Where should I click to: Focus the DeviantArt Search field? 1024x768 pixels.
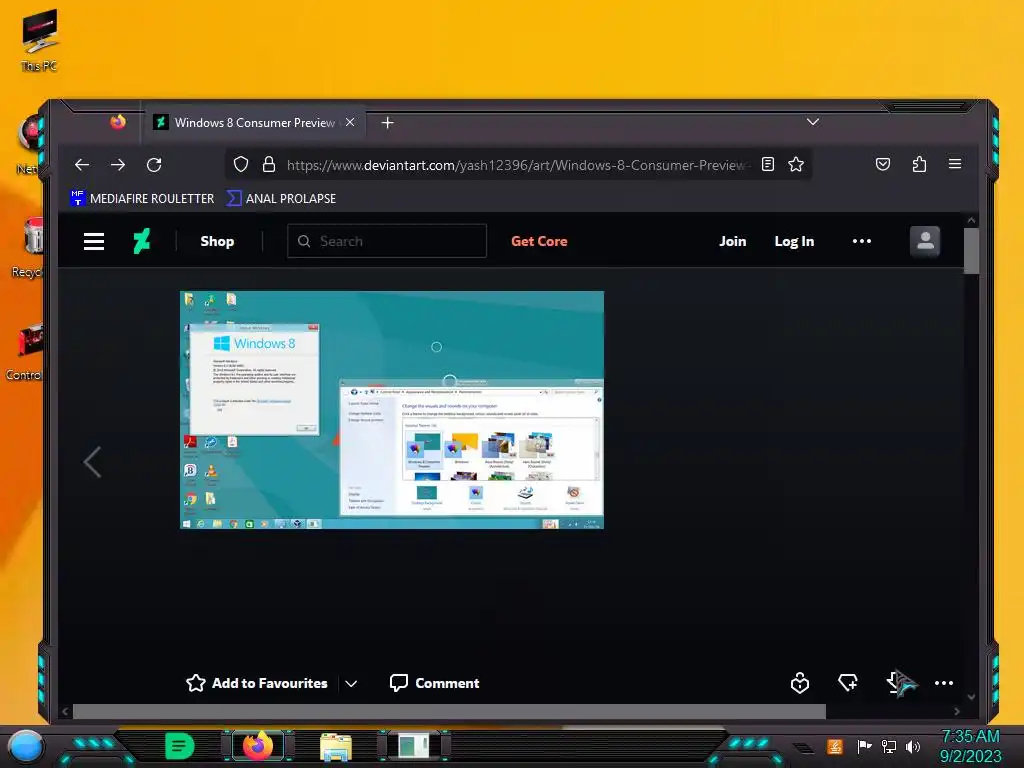tap(387, 241)
